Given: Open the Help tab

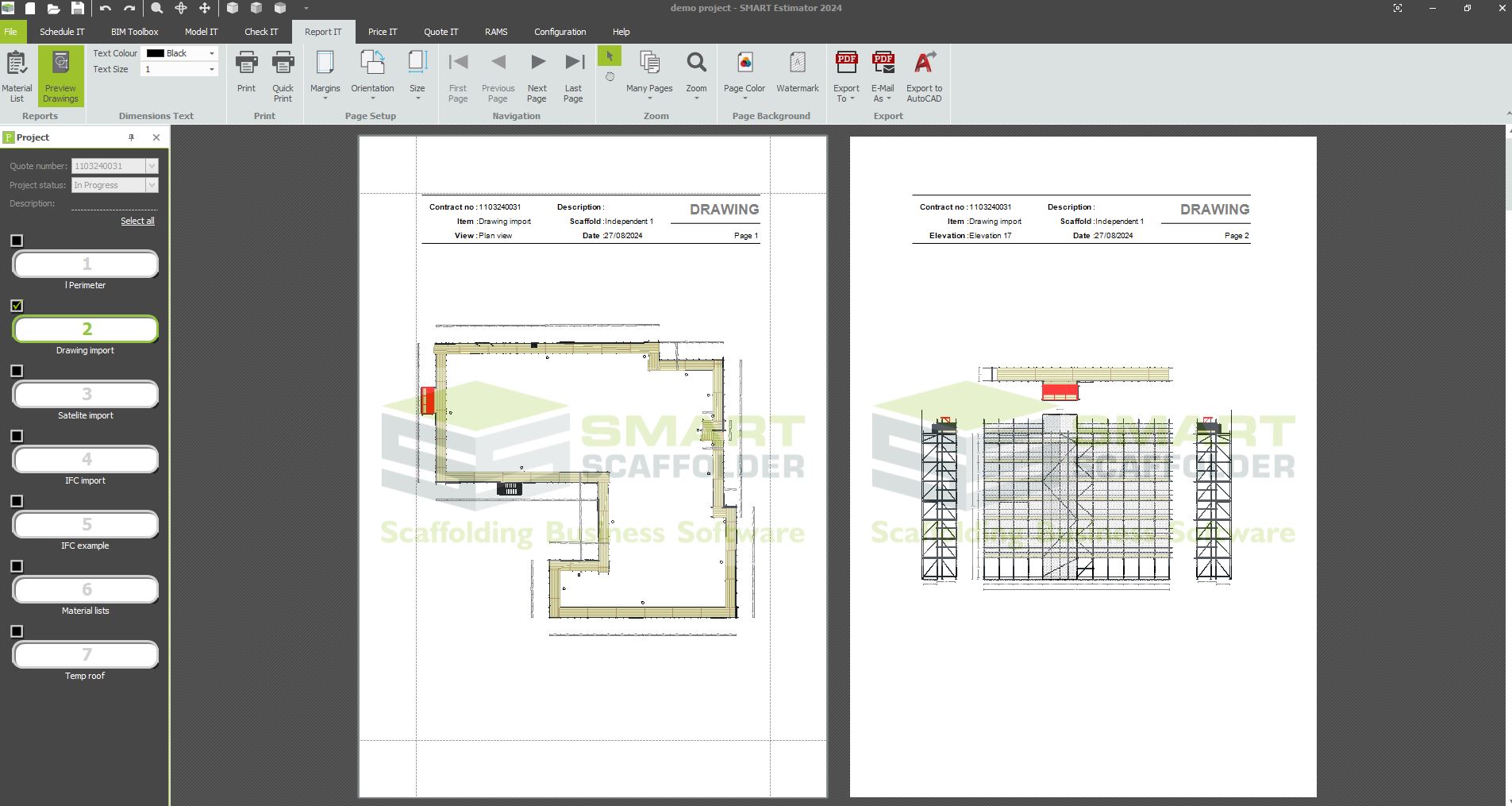Looking at the screenshot, I should [x=621, y=32].
